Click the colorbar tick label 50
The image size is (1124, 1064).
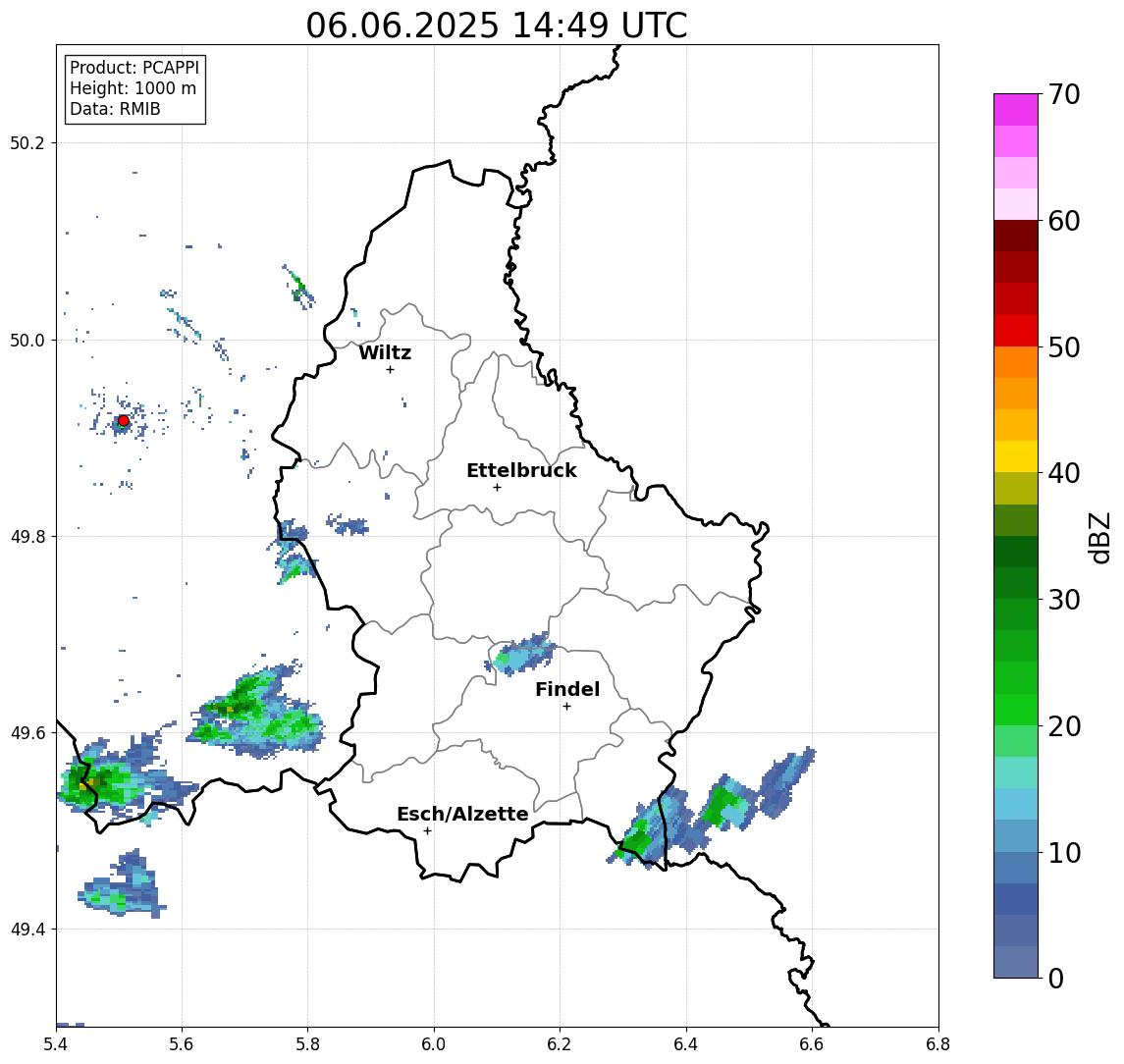[x=1064, y=347]
